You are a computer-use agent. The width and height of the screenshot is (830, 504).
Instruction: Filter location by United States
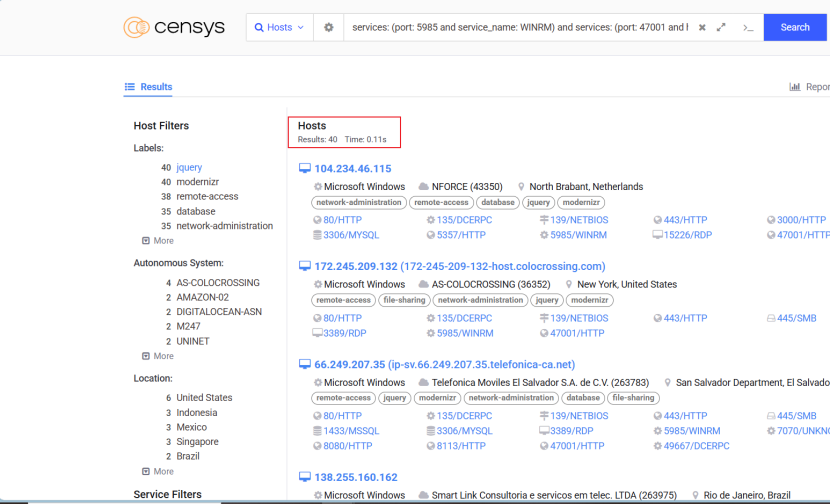click(204, 398)
